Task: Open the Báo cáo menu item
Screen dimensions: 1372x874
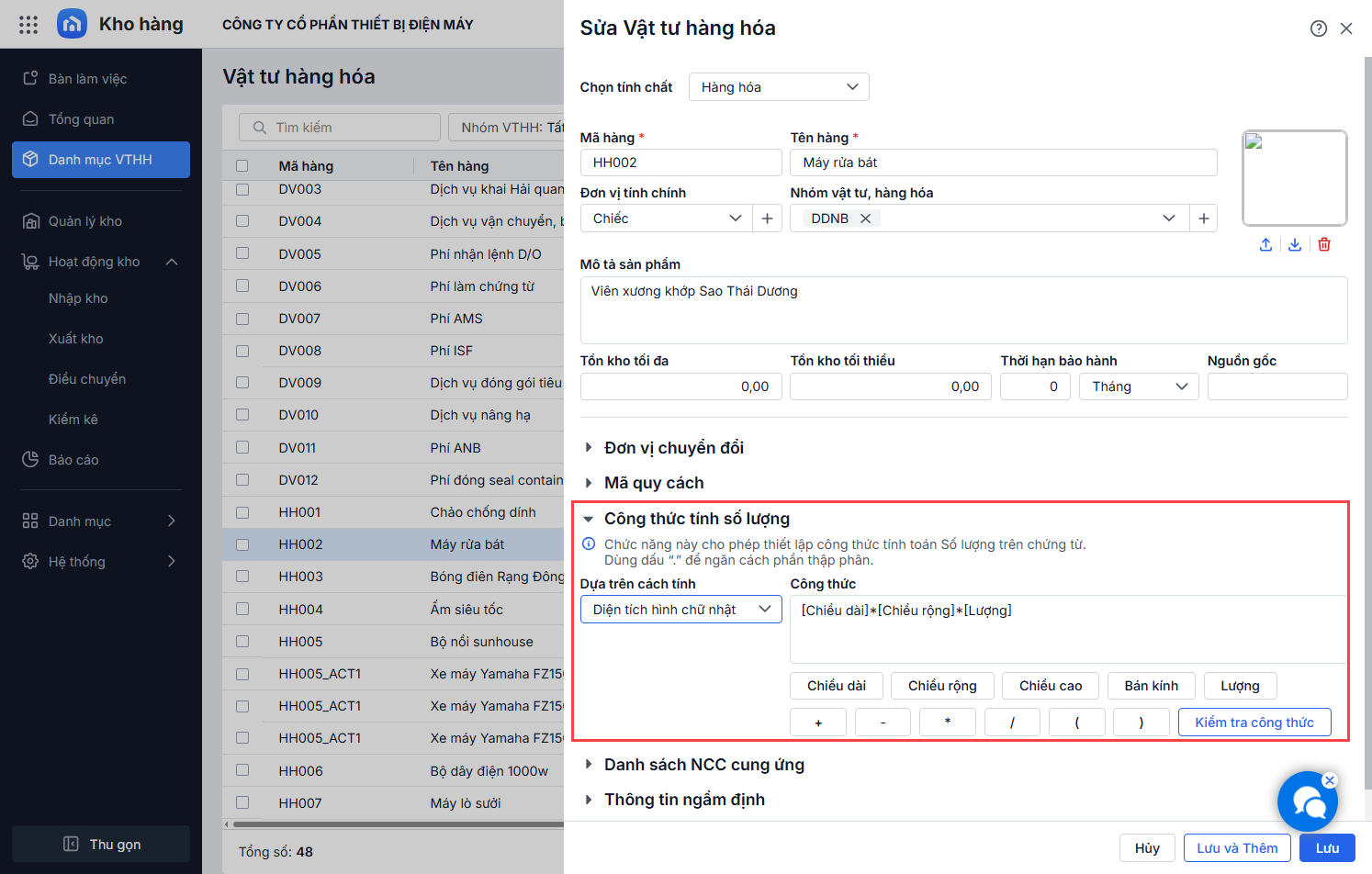Action: click(73, 460)
